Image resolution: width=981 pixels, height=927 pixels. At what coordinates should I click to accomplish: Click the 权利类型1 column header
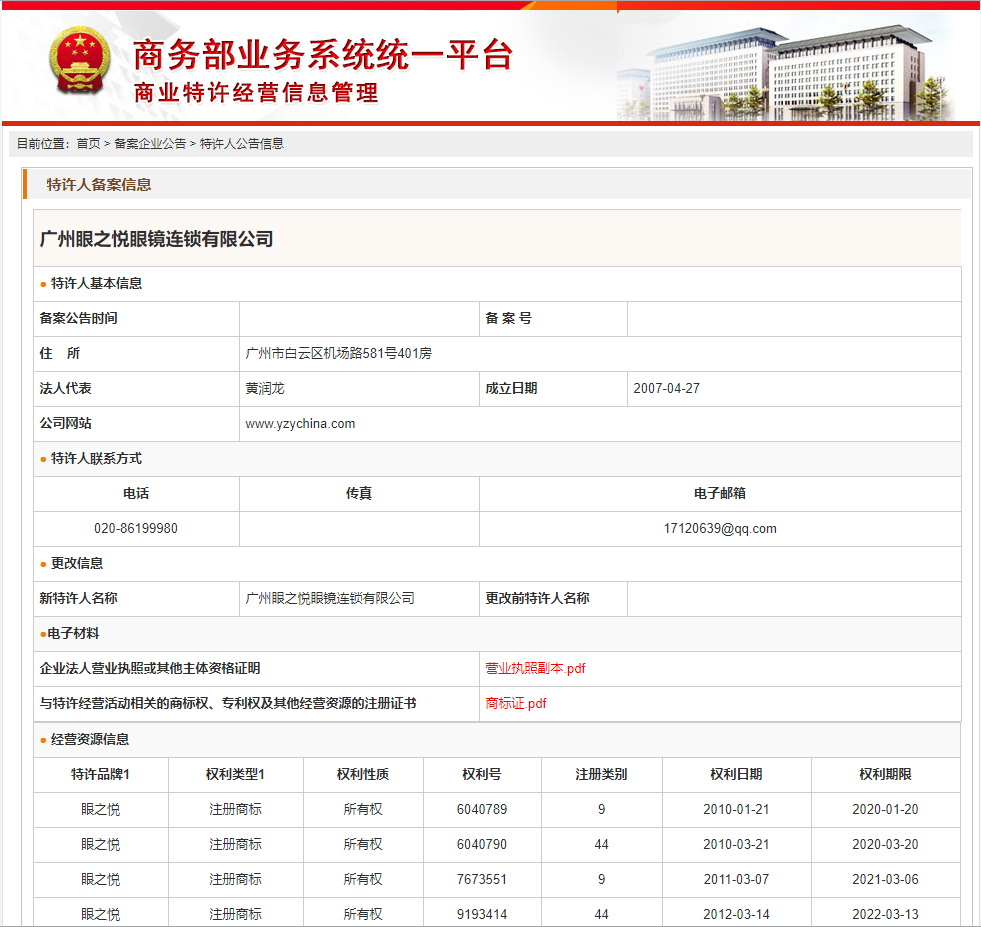tap(235, 774)
